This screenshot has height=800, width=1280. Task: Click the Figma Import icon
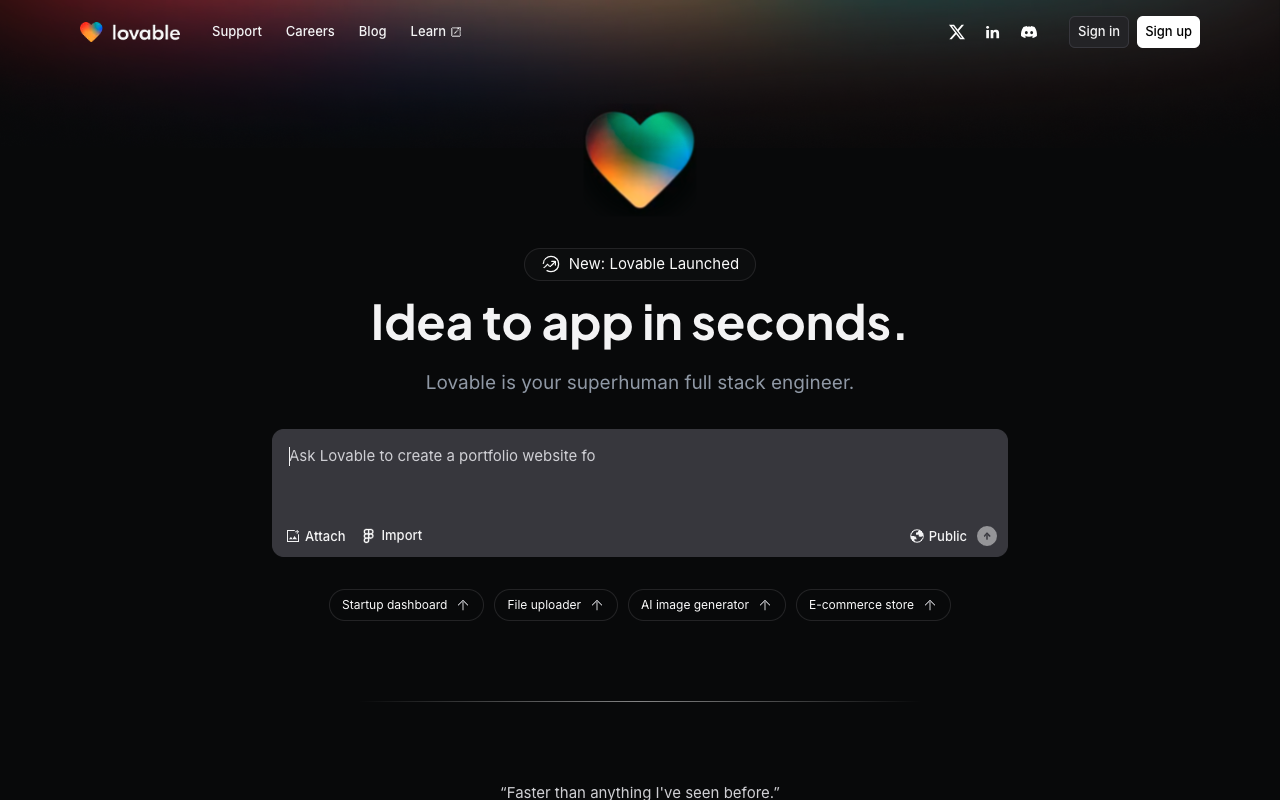click(x=368, y=536)
